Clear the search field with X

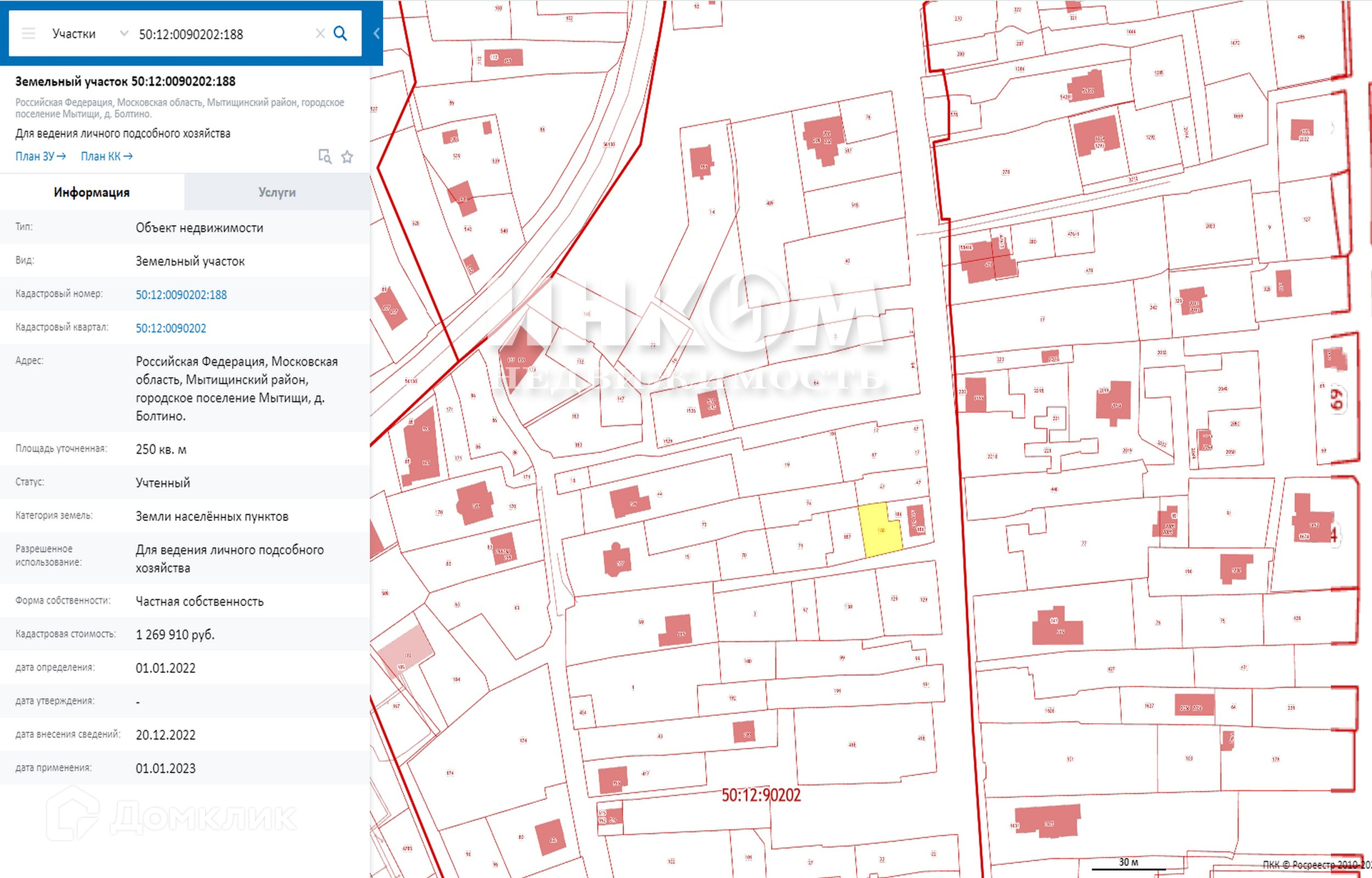pos(320,34)
